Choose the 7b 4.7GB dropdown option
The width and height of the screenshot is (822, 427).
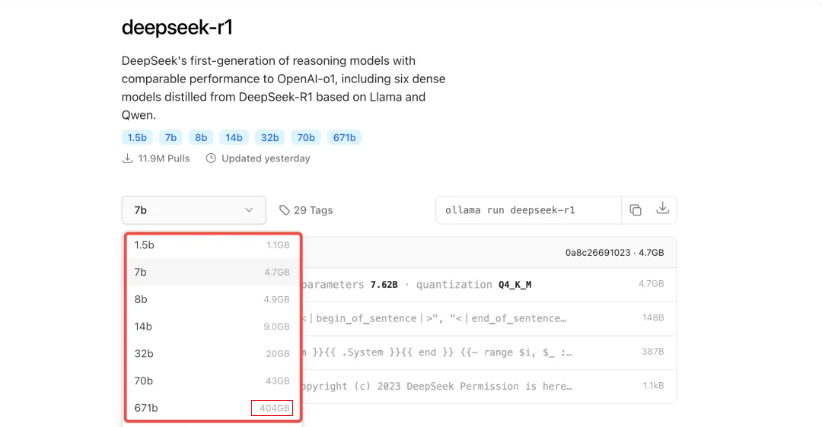[x=212, y=272]
